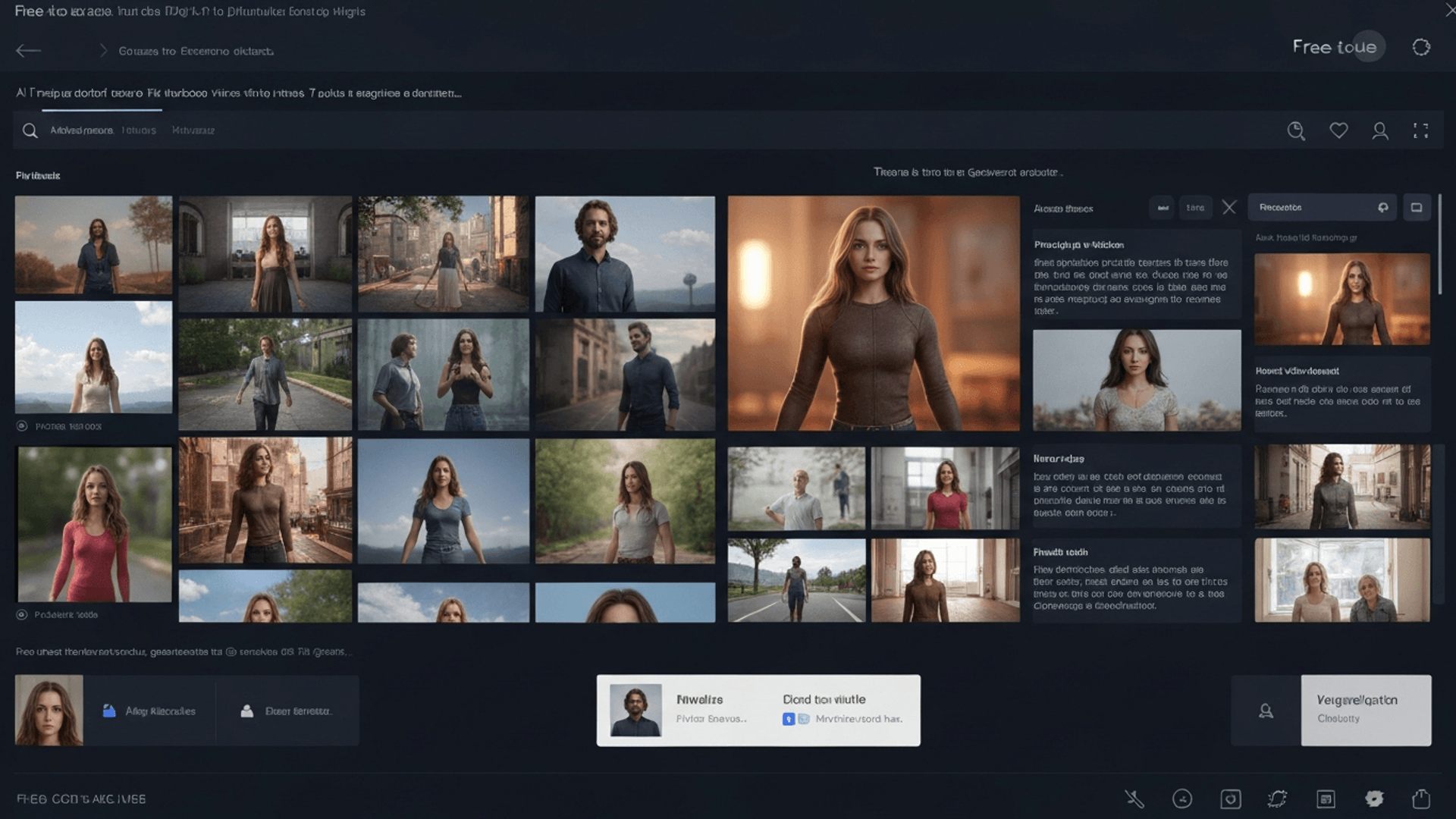Click the round clock-face icon in bottom bar
This screenshot has width=1456, height=819.
click(x=1182, y=799)
